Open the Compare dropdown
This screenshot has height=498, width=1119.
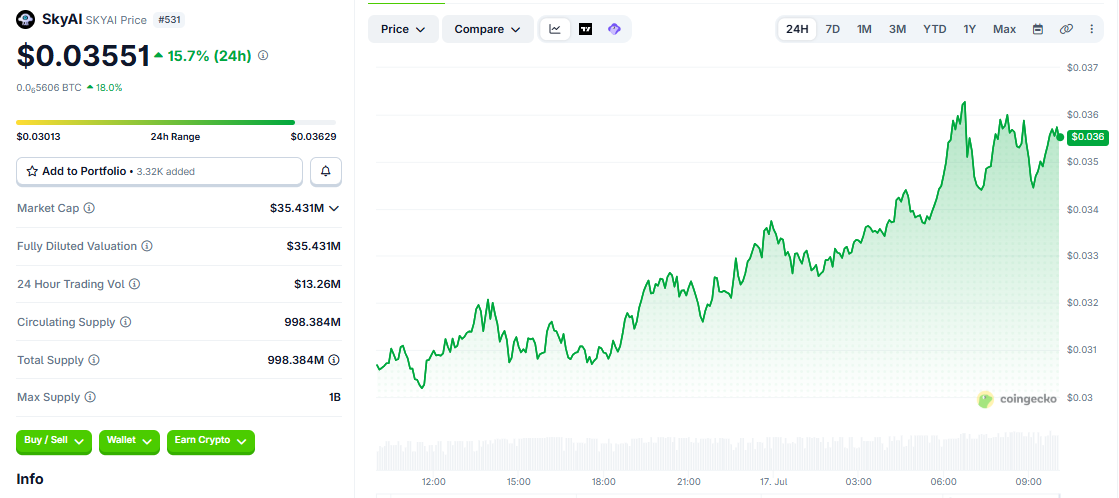(x=488, y=29)
